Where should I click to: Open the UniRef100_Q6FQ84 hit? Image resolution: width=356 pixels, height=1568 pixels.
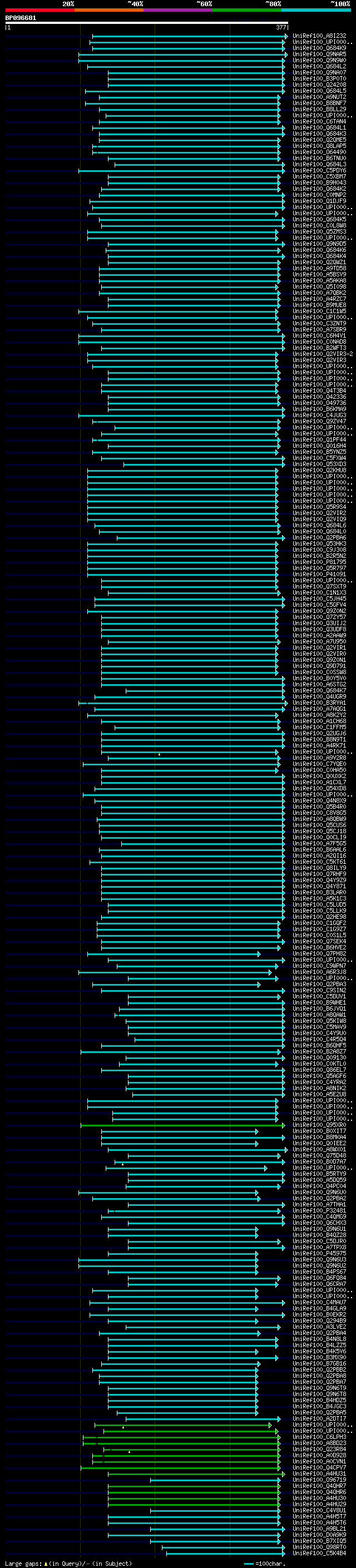click(319, 1278)
